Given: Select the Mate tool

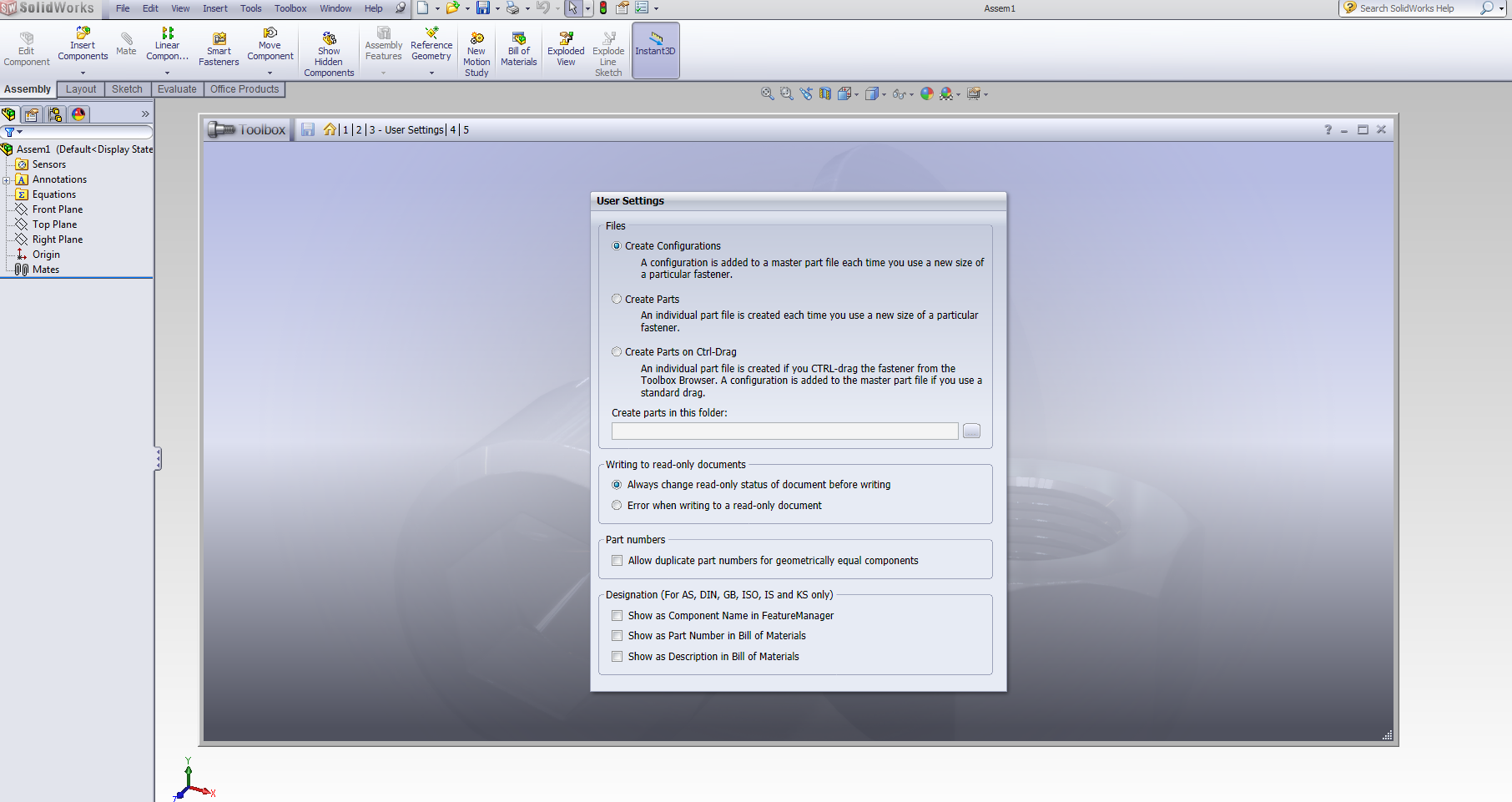Looking at the screenshot, I should 126,44.
